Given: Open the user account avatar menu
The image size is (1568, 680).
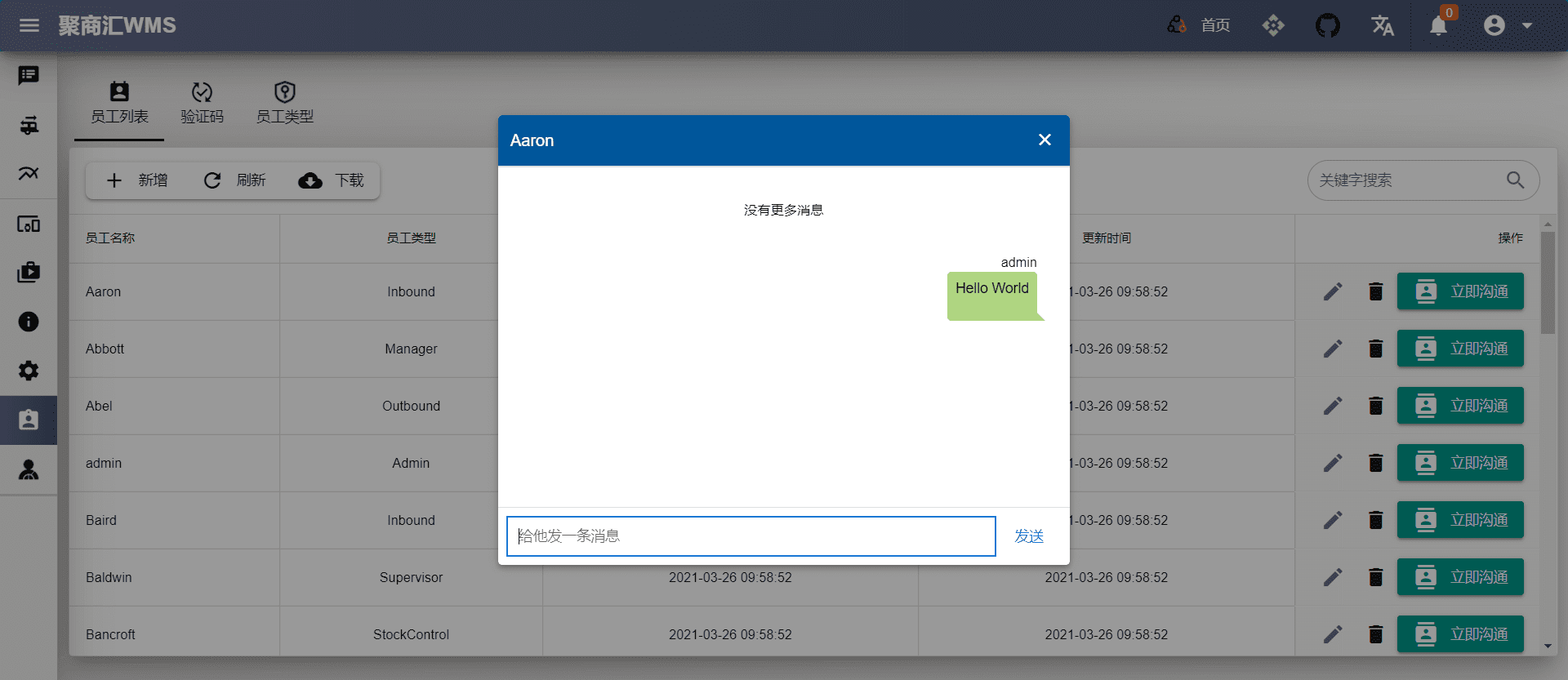Looking at the screenshot, I should coord(1494,25).
